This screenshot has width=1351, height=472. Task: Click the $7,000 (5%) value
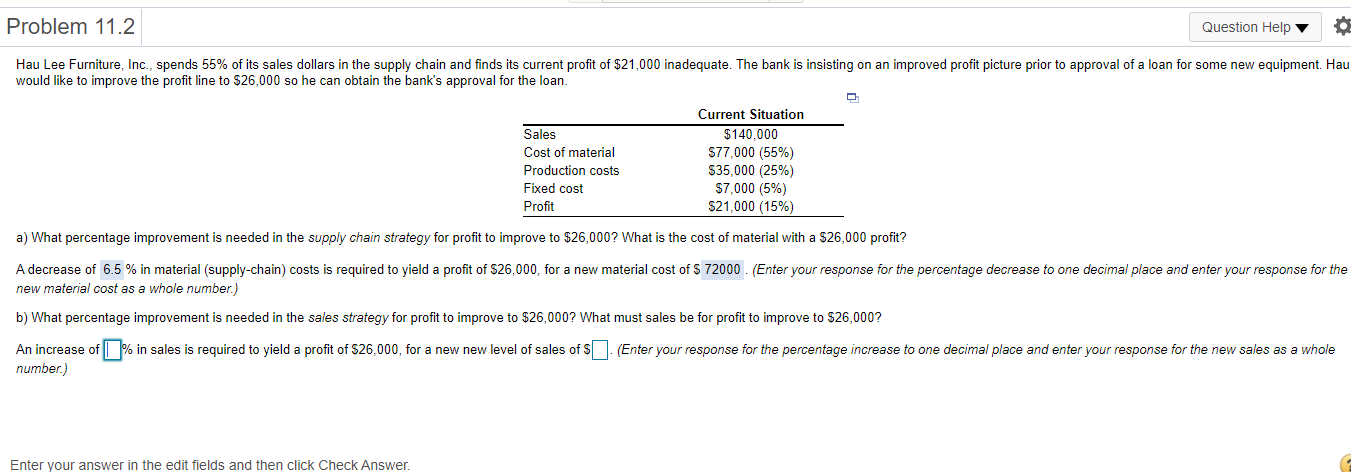(750, 188)
